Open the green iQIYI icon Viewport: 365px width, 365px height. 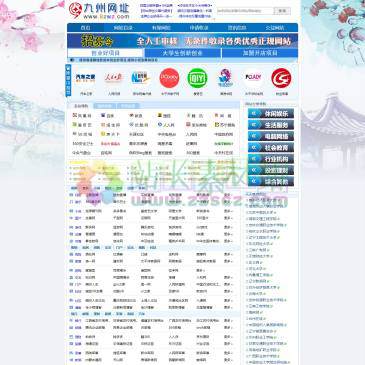point(197,78)
